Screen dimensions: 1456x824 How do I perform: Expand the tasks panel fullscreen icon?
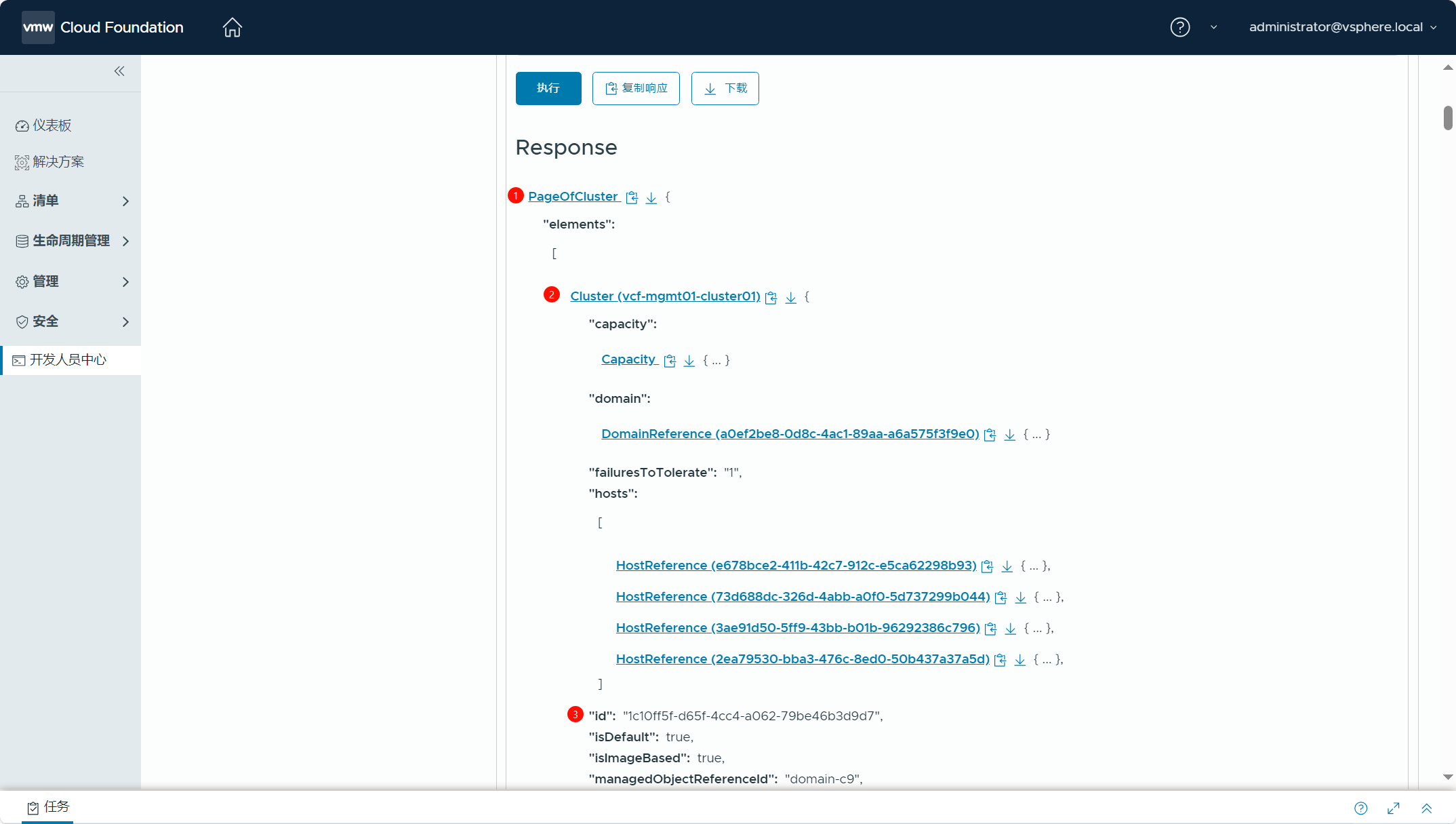pos(1394,808)
